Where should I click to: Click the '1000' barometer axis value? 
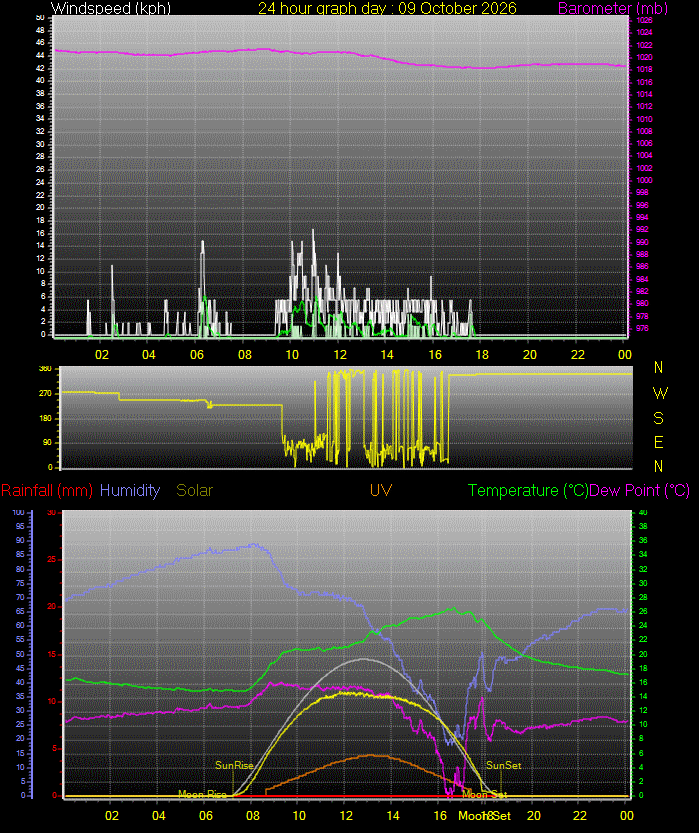(x=644, y=180)
